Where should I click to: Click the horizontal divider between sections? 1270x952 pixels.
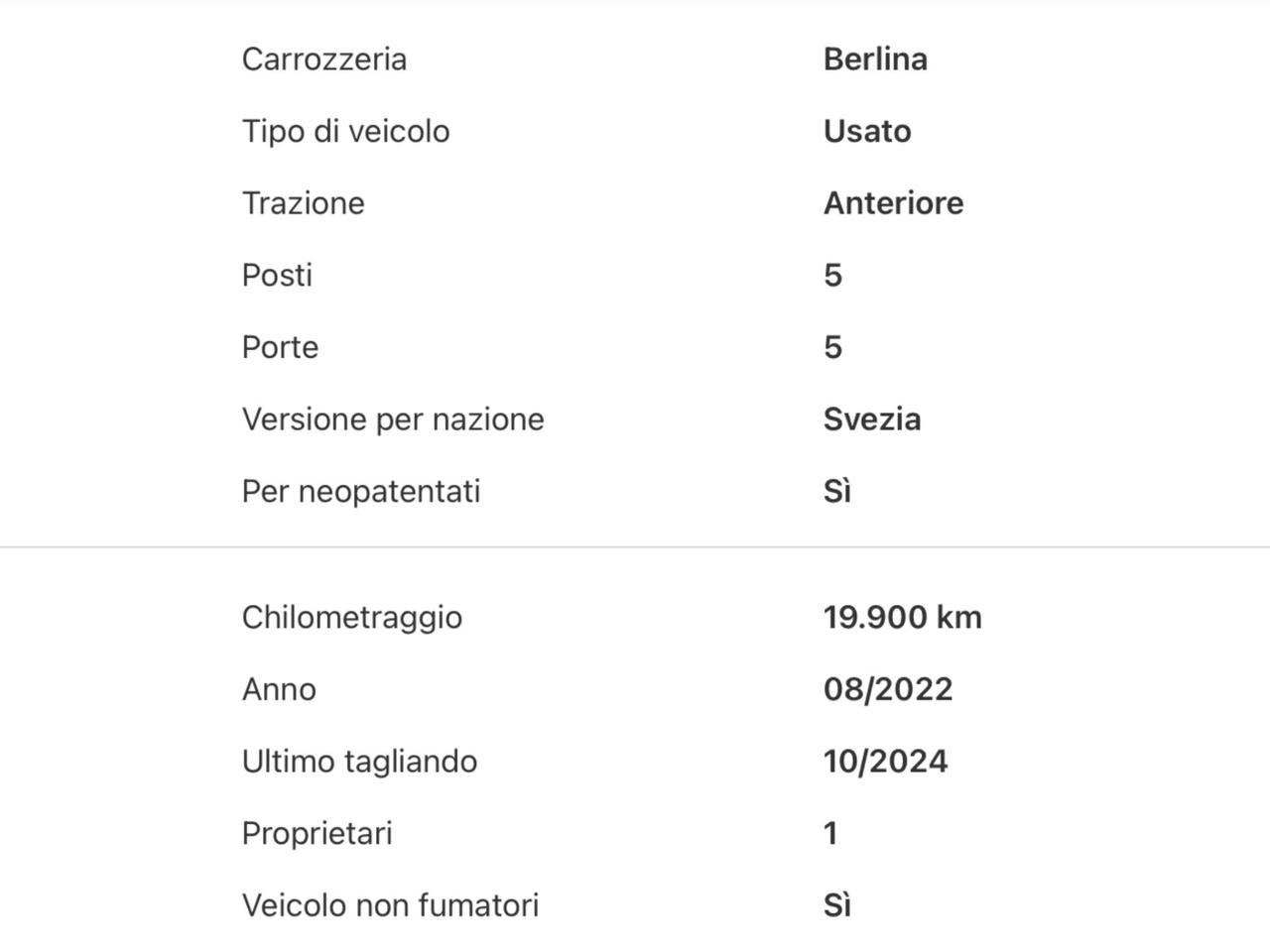635,546
